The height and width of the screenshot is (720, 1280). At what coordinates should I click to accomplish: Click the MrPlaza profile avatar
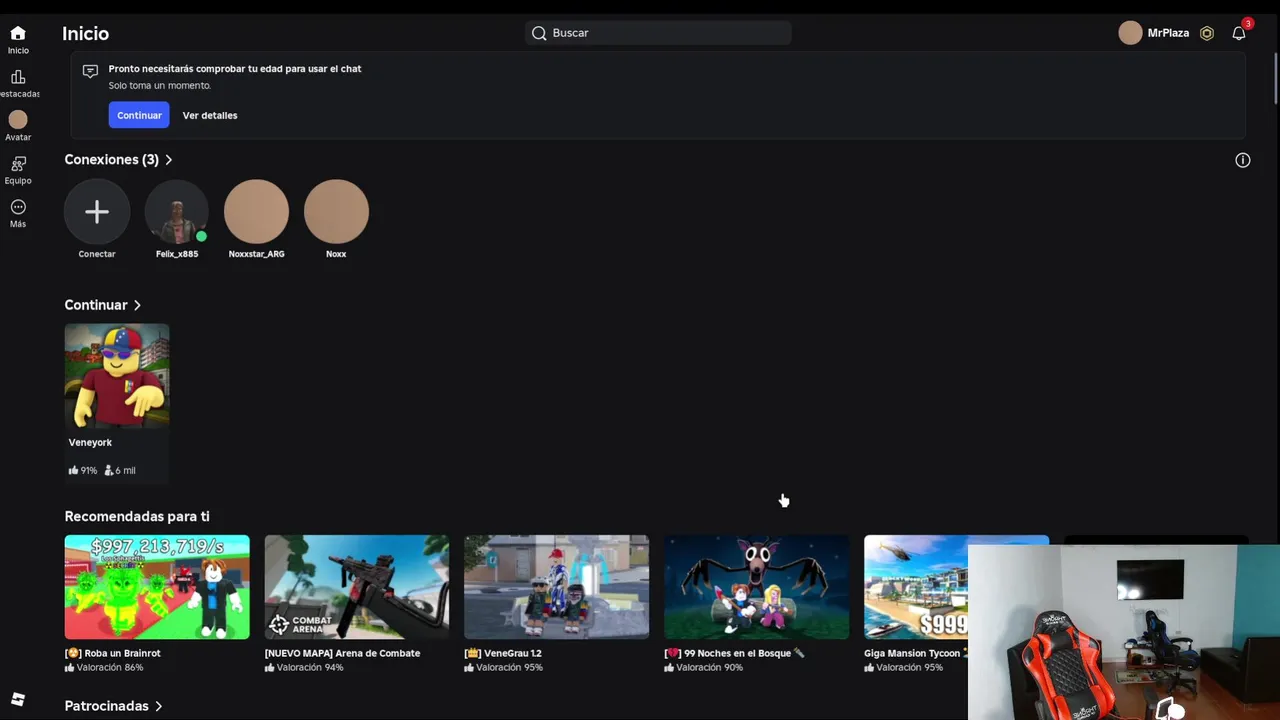(x=1130, y=33)
